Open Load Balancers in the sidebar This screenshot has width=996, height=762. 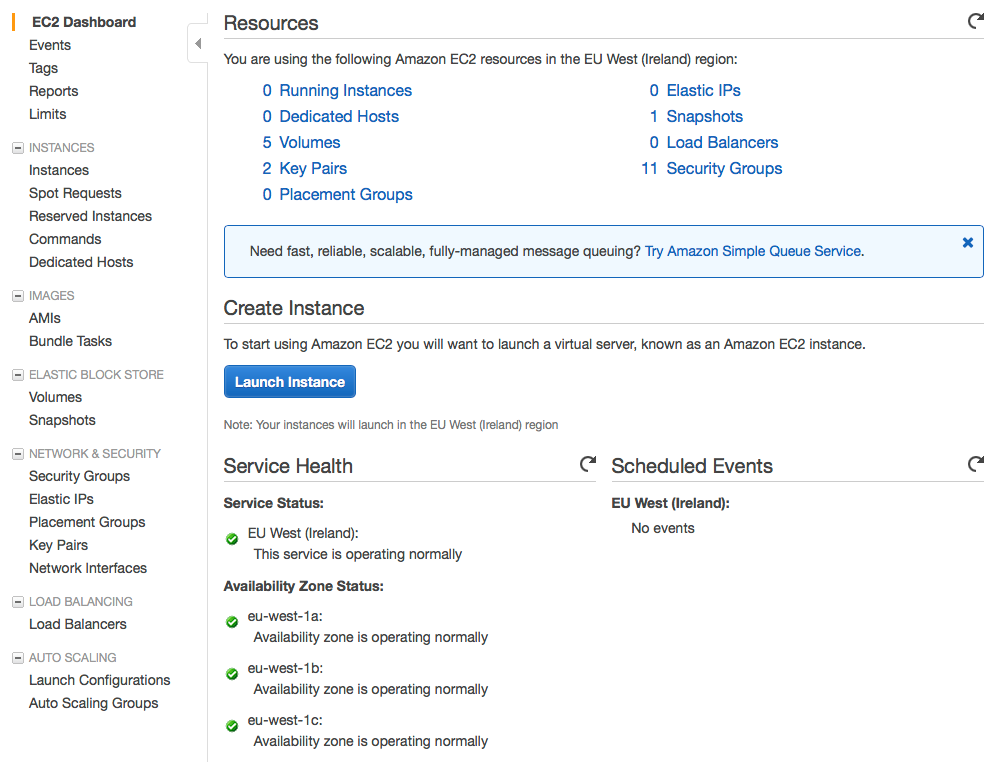(x=77, y=624)
